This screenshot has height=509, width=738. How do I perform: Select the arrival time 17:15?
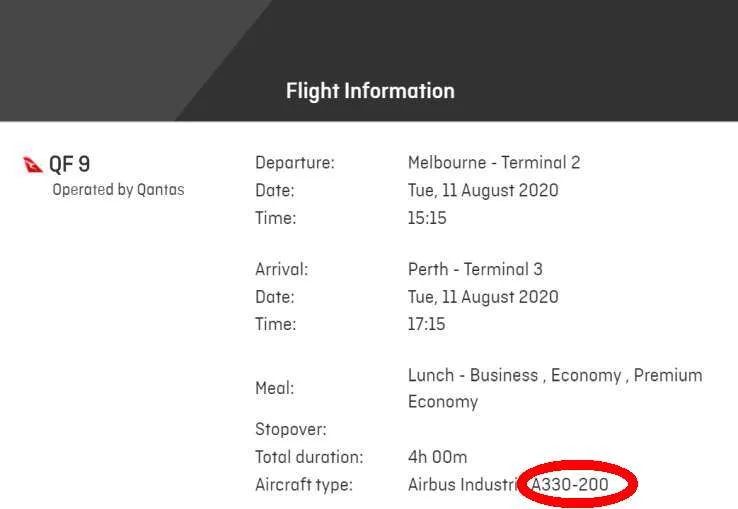point(427,324)
